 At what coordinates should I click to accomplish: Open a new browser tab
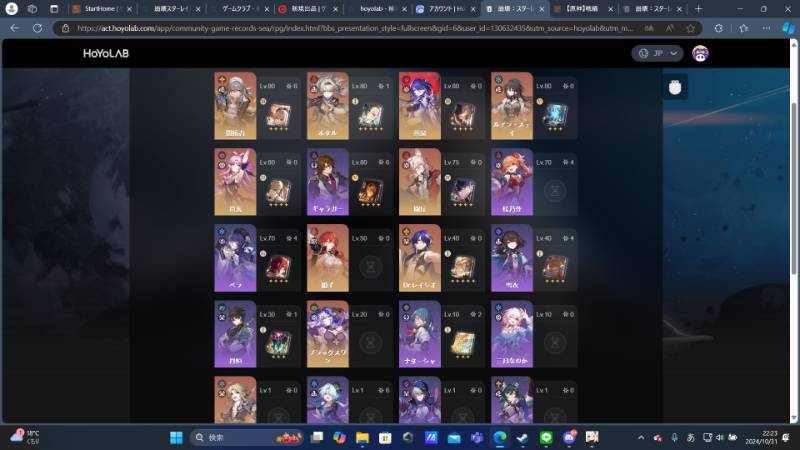[x=698, y=9]
